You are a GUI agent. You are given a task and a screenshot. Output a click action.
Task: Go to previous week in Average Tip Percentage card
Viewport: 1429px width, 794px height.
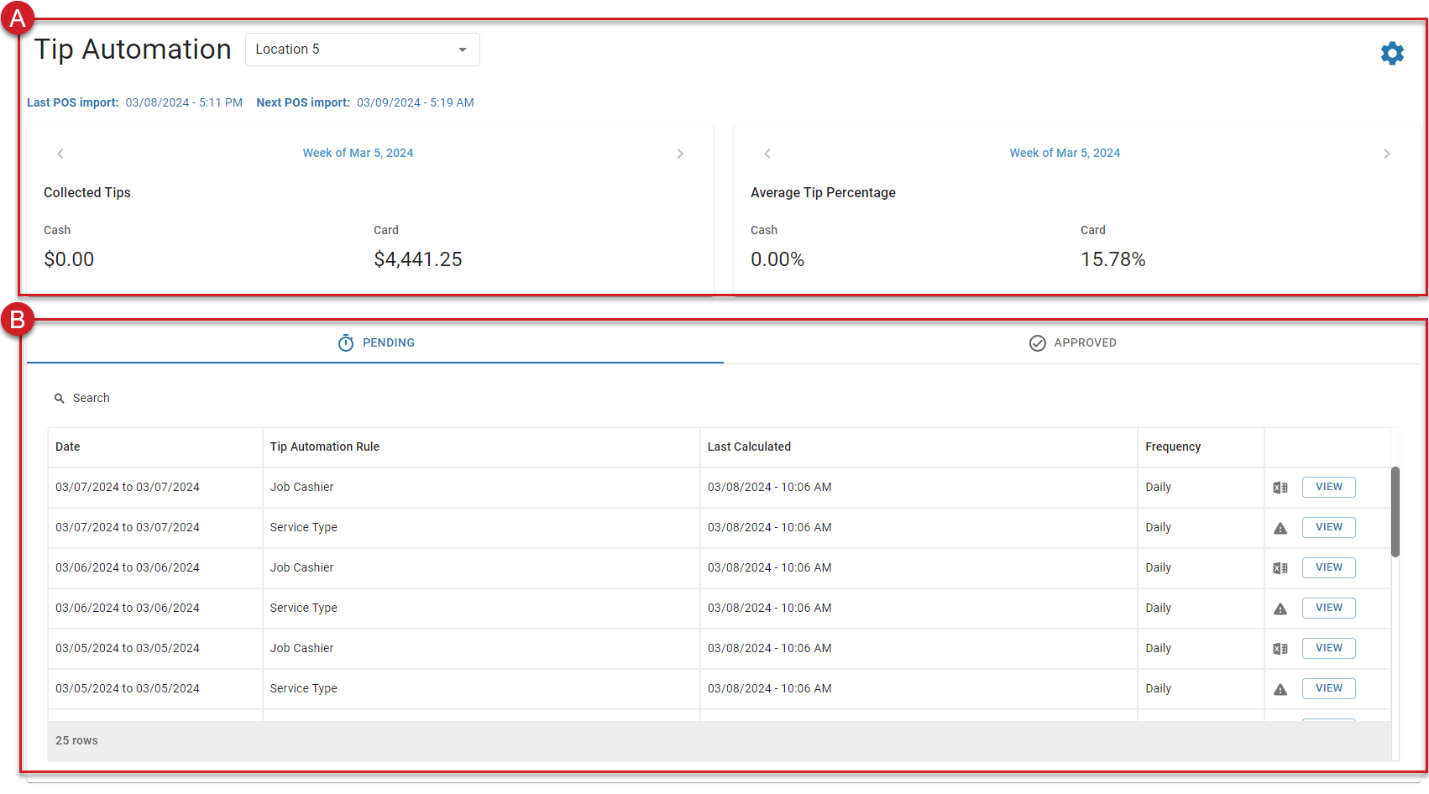[x=767, y=153]
